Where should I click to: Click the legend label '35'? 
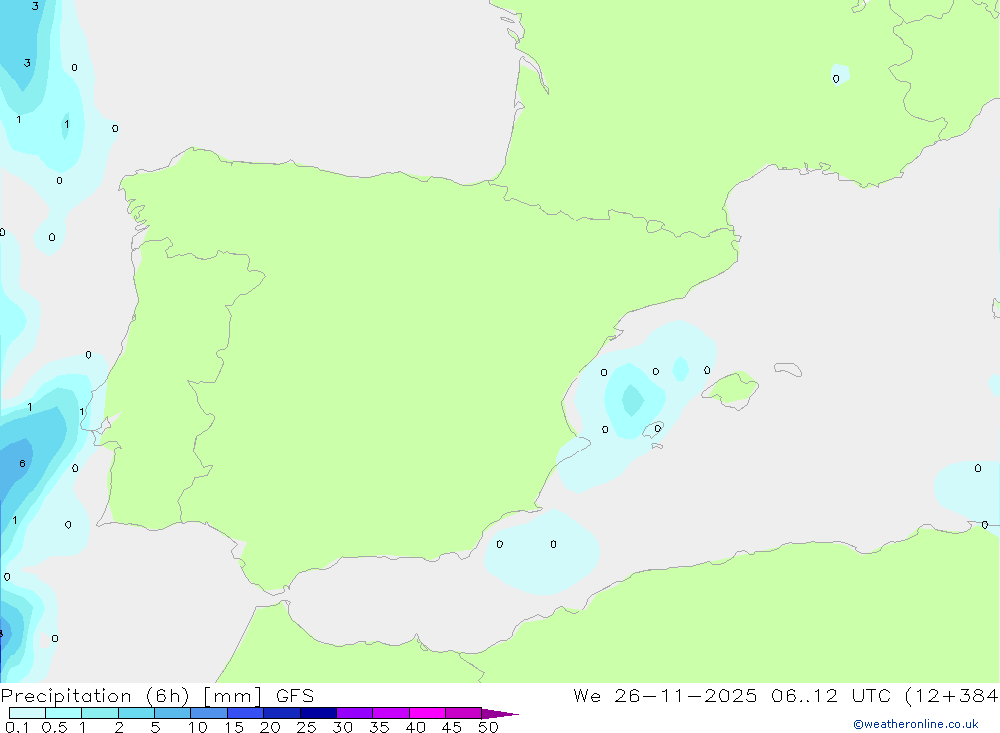[x=379, y=727]
